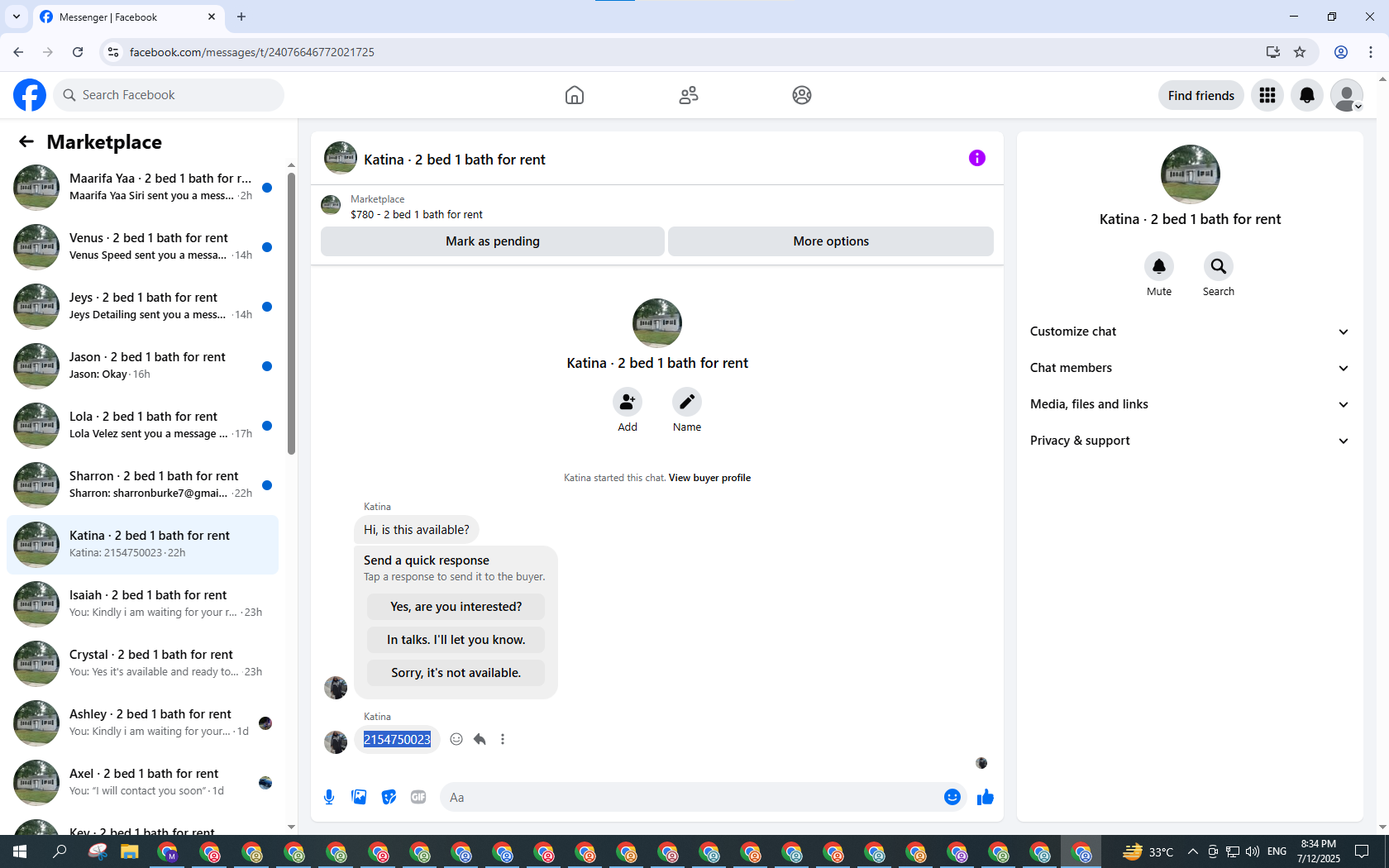The height and width of the screenshot is (868, 1389).
Task: Send a thumbs-up like
Action: click(986, 797)
